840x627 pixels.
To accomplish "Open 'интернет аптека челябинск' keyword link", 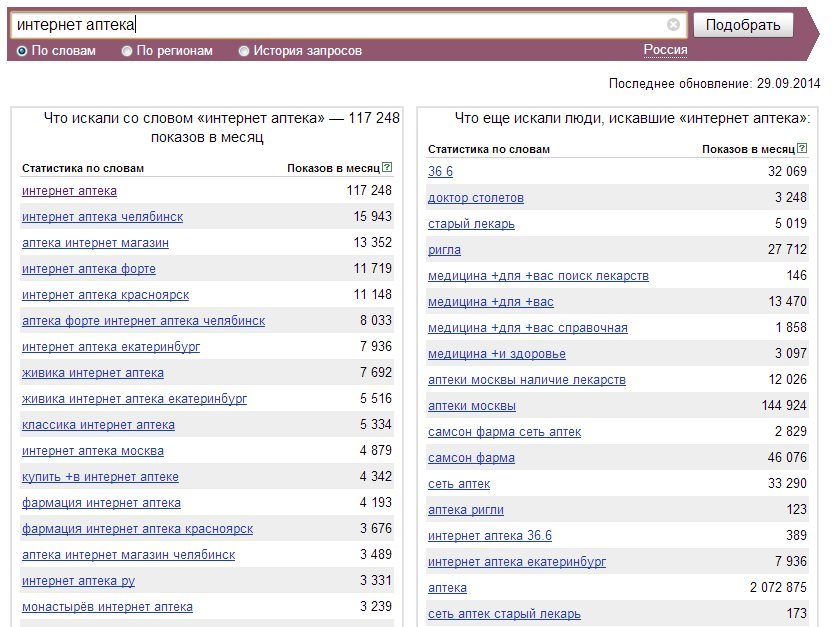I will click(102, 217).
